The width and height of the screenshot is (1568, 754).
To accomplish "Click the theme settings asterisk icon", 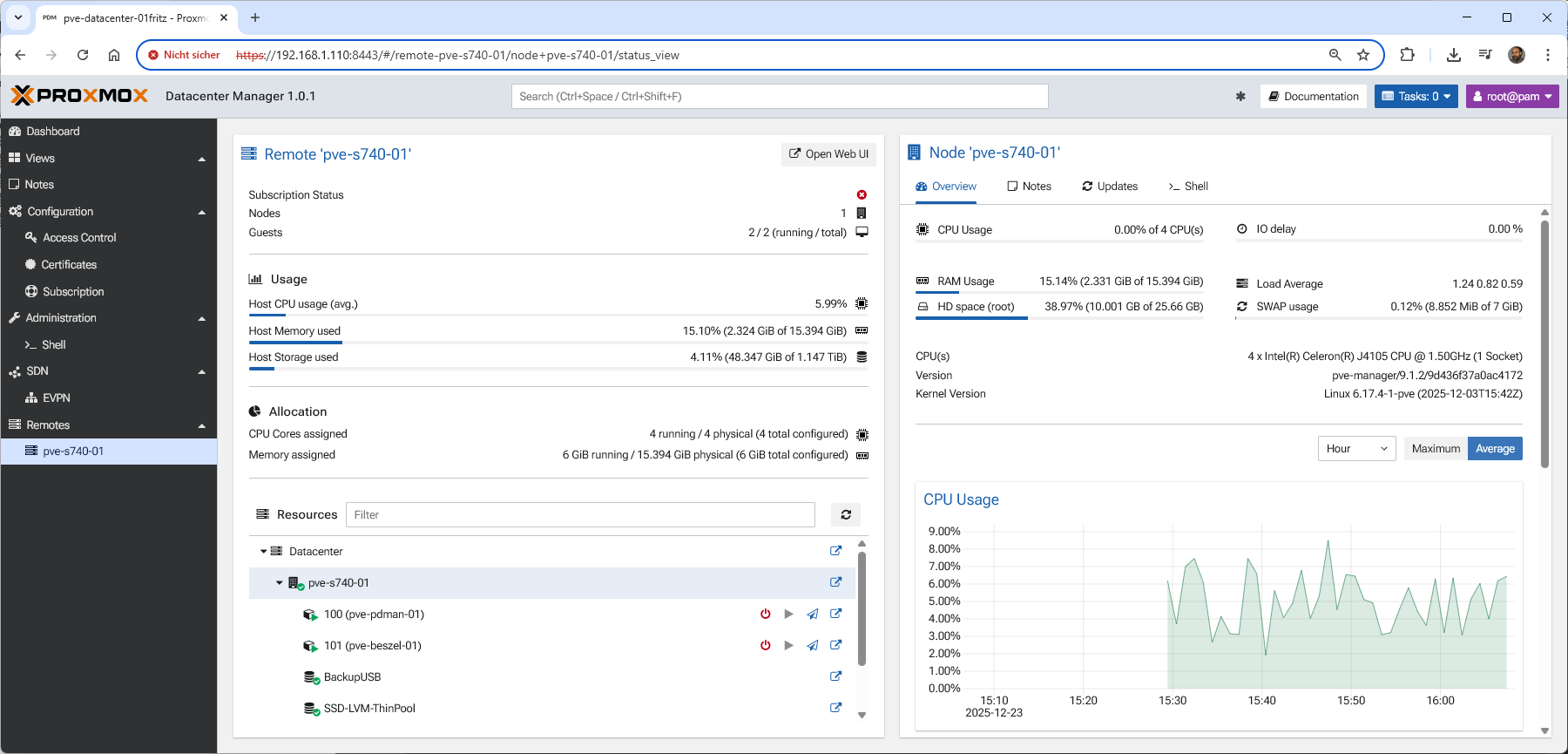I will (1240, 97).
